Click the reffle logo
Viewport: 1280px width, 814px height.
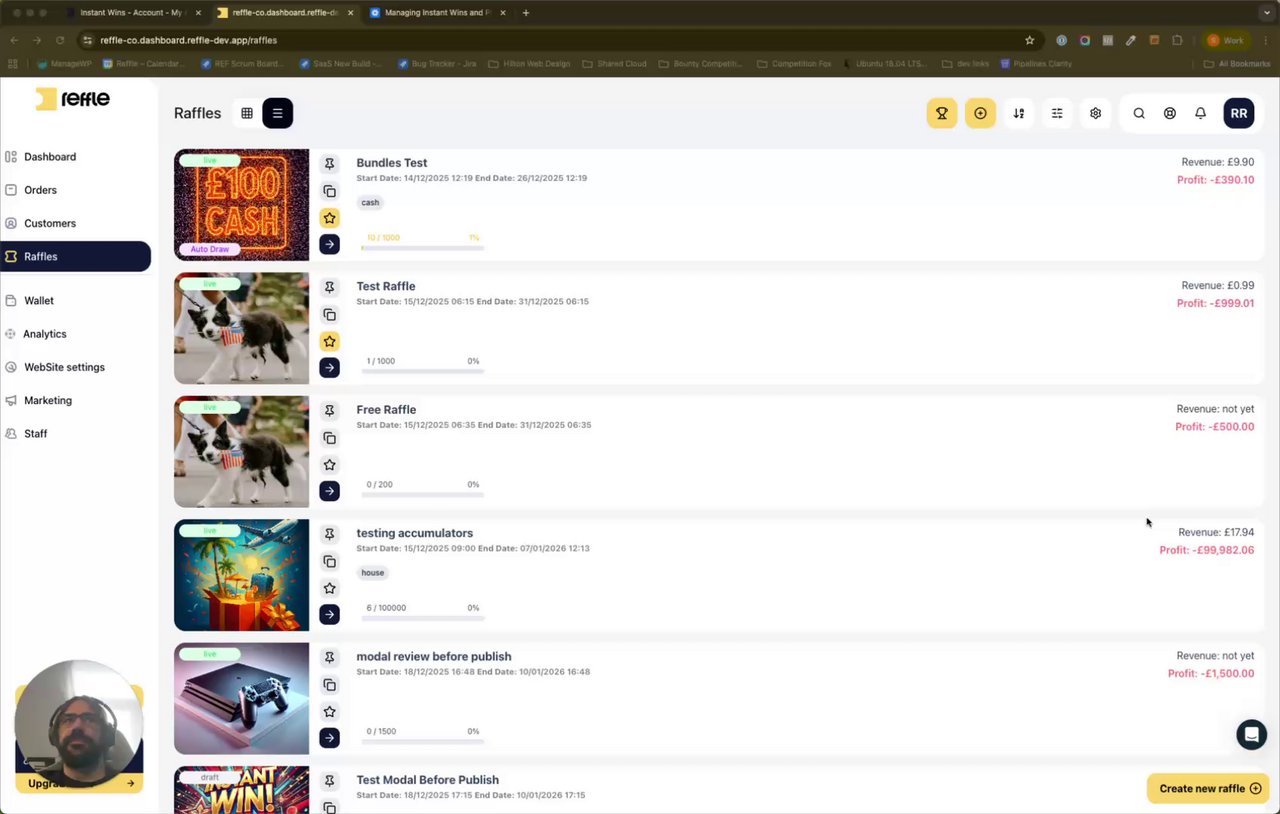tap(73, 99)
